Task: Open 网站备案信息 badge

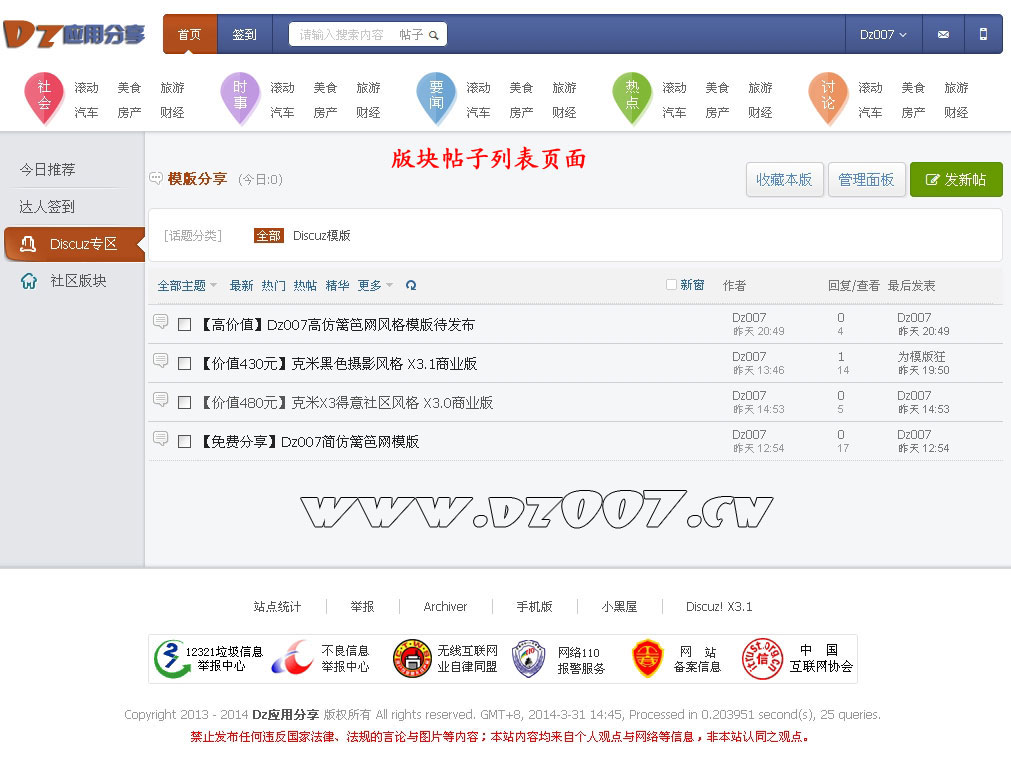Action: tap(676, 659)
